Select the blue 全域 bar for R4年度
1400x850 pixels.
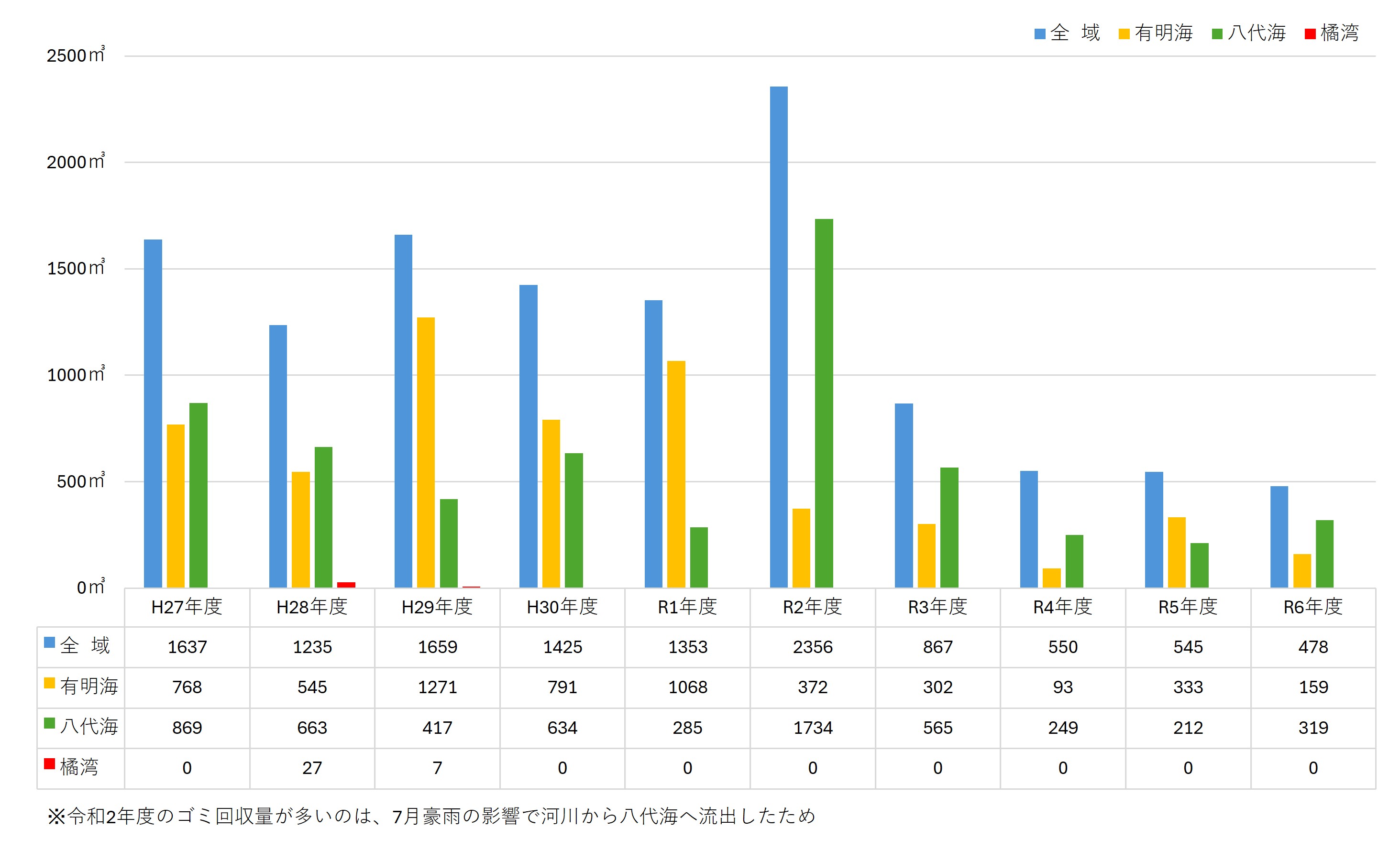(x=1029, y=529)
